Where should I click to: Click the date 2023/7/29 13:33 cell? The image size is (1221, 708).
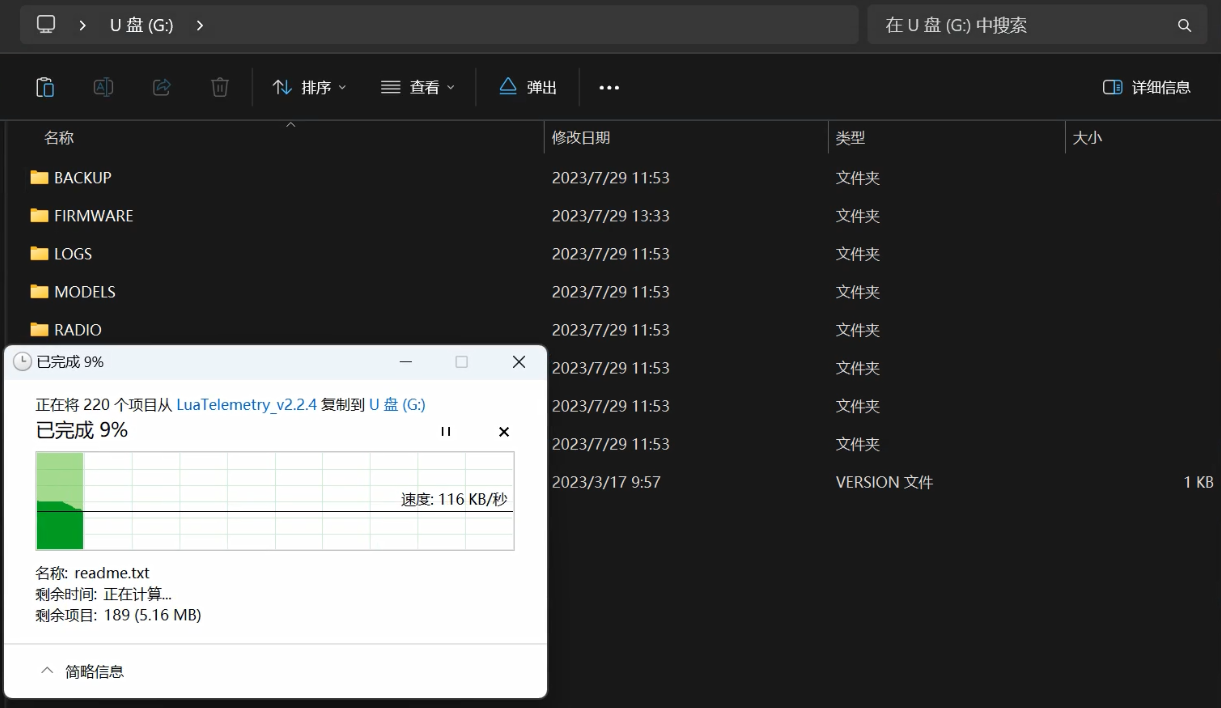(611, 215)
